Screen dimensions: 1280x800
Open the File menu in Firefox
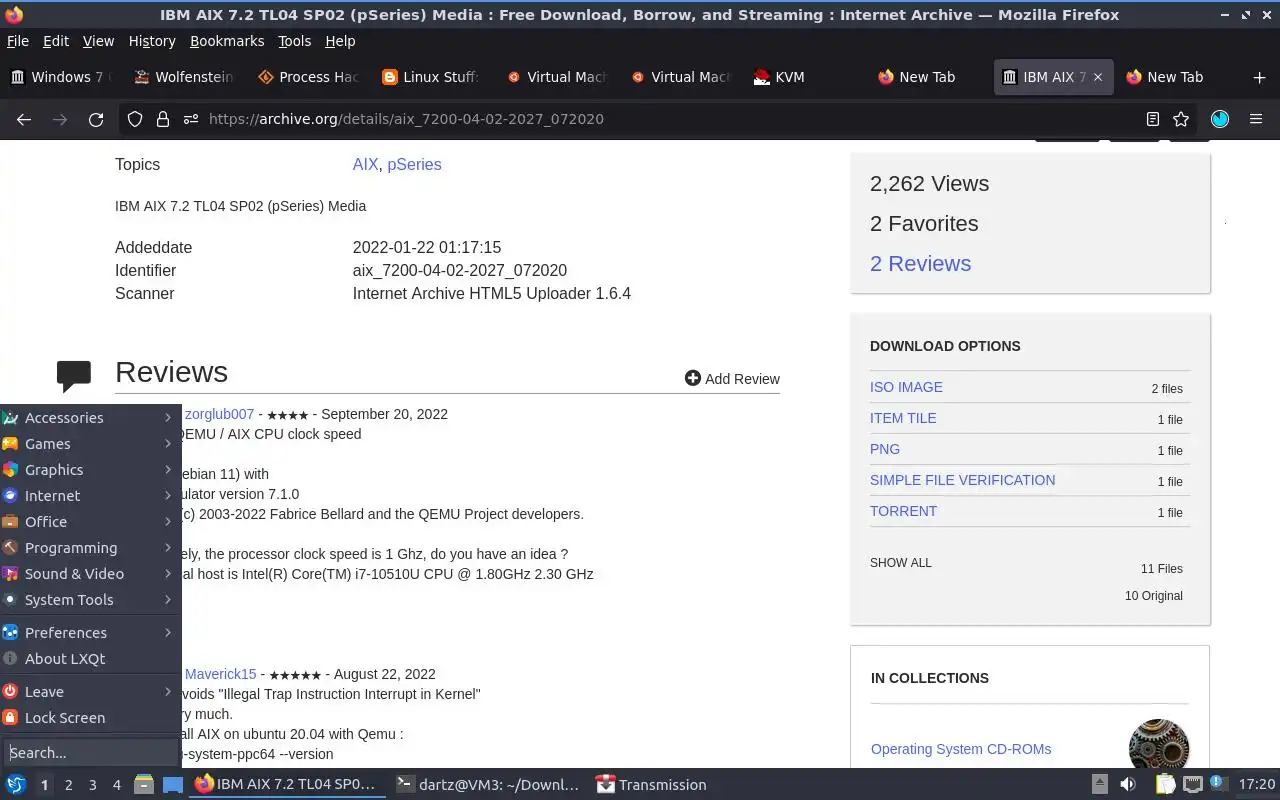[x=18, y=41]
